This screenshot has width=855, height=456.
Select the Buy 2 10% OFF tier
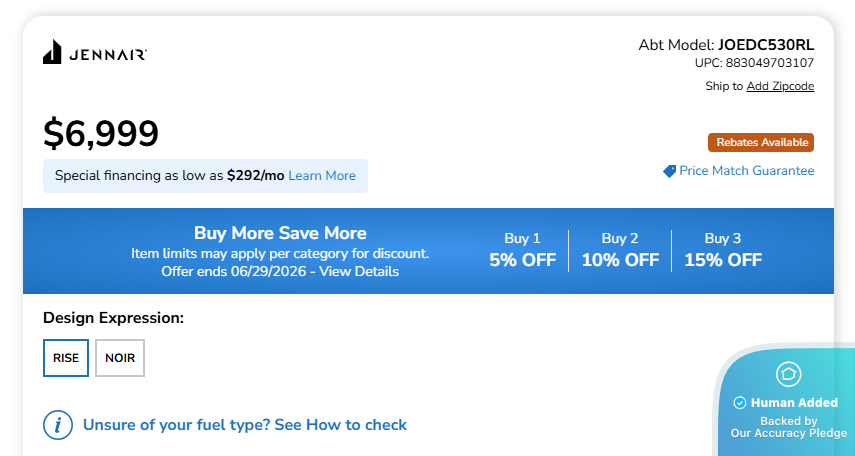tap(620, 250)
